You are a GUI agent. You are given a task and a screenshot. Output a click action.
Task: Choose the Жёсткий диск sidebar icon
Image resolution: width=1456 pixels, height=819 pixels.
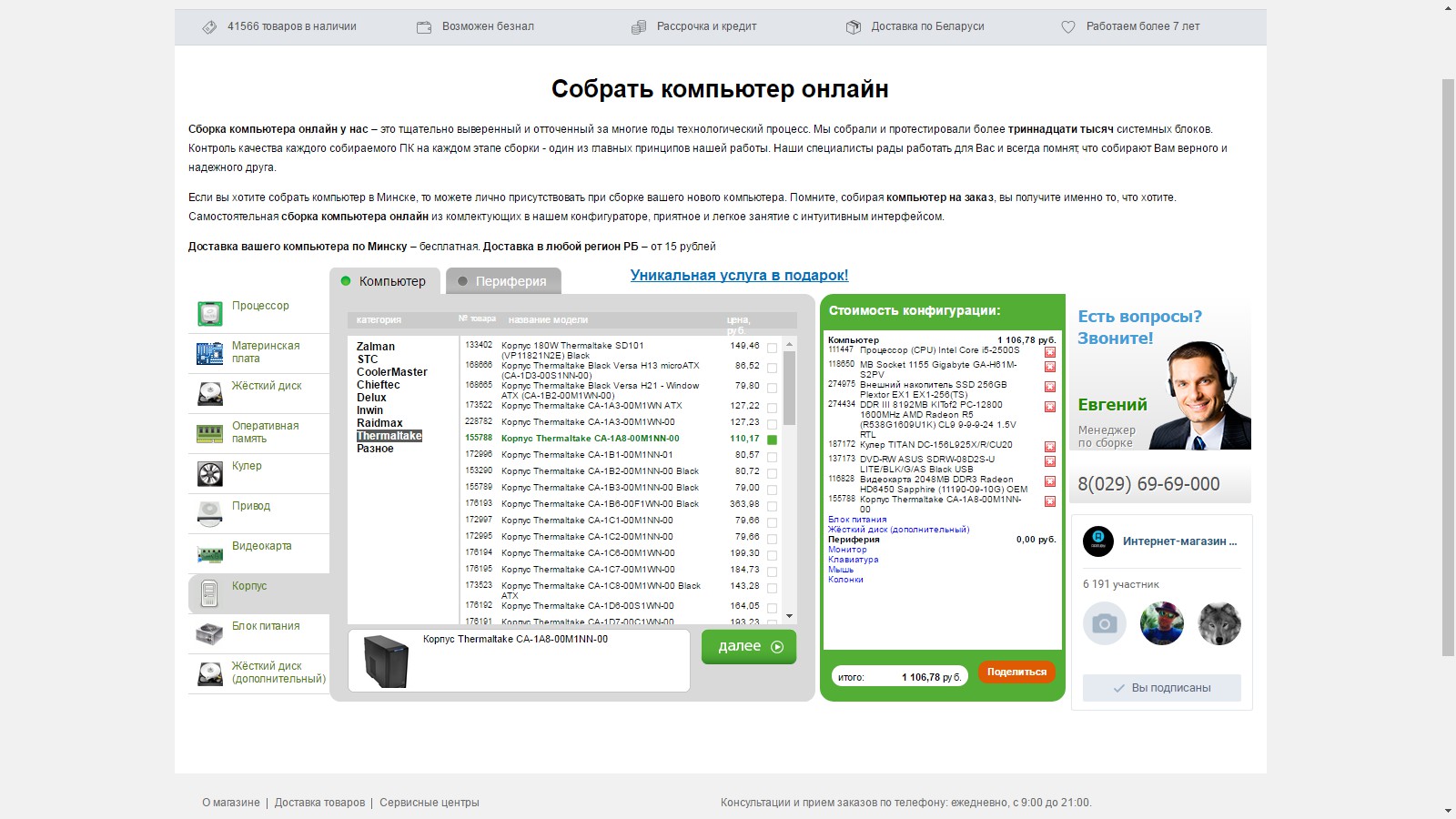tap(210, 393)
